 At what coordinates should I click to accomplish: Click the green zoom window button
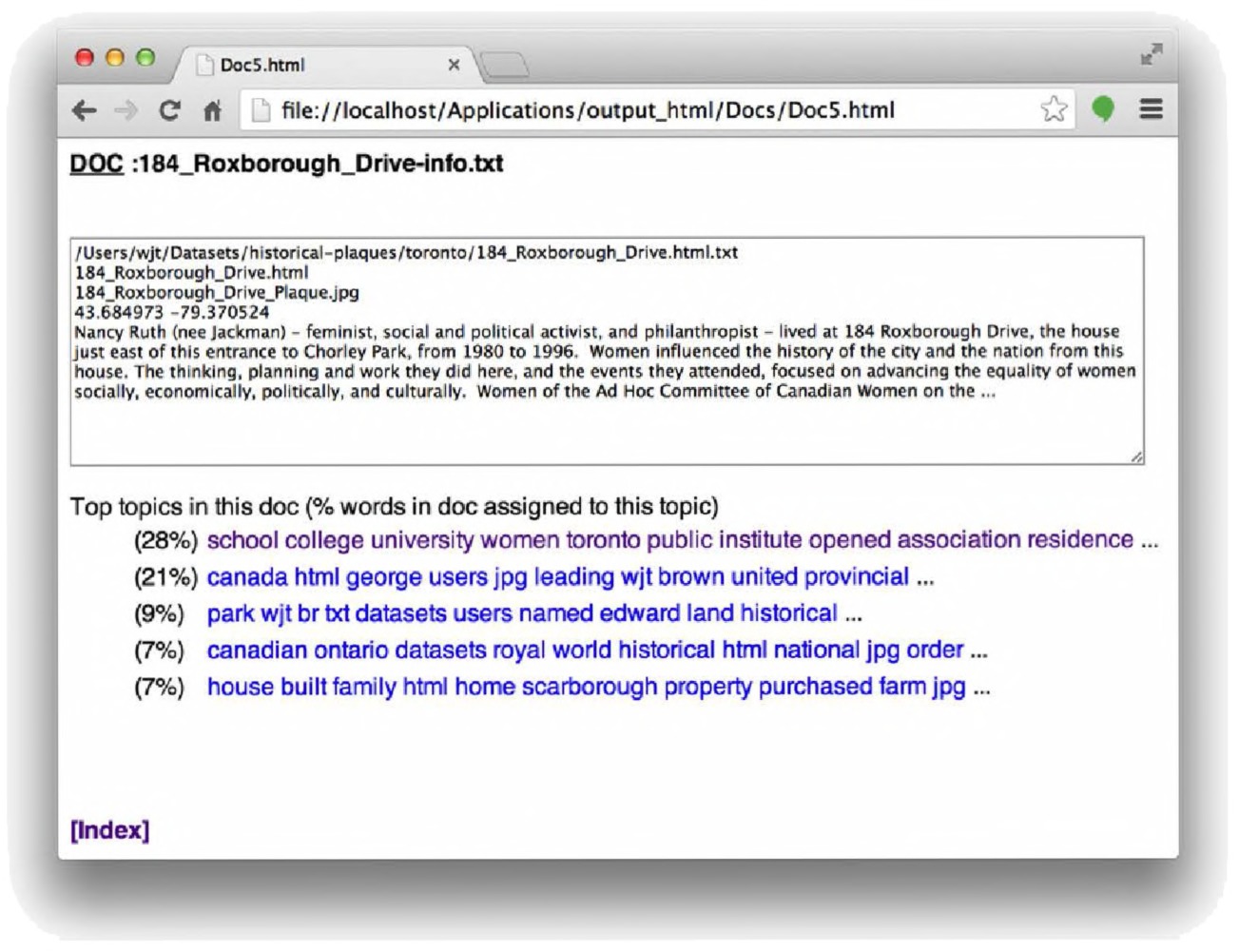pos(145,58)
